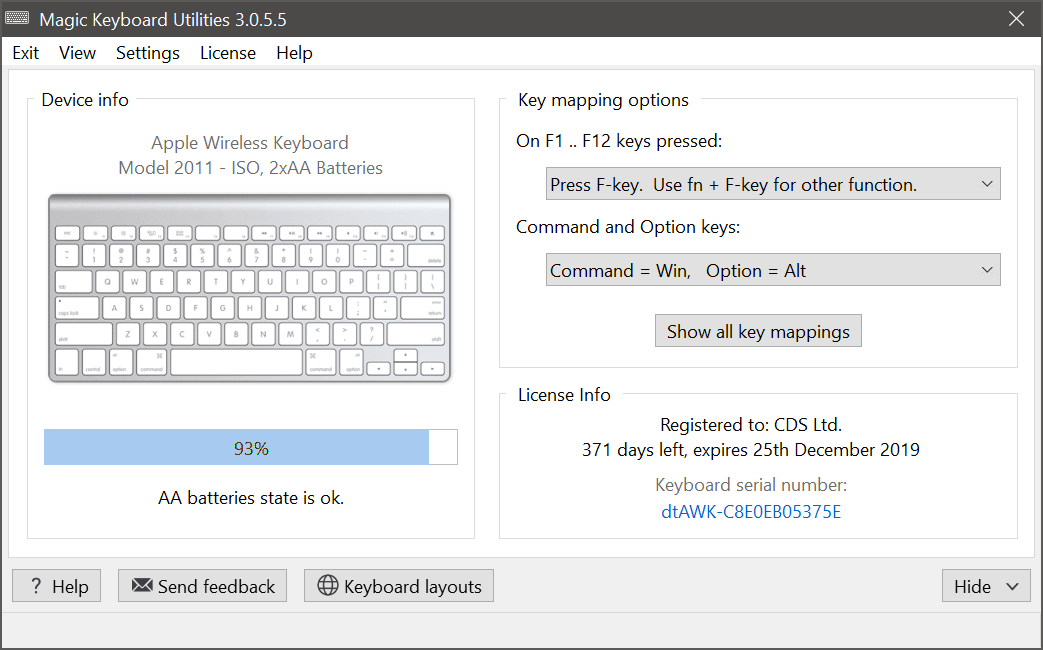Click the keyboard serial number link
The width and height of the screenshot is (1043, 650).
coord(750,512)
